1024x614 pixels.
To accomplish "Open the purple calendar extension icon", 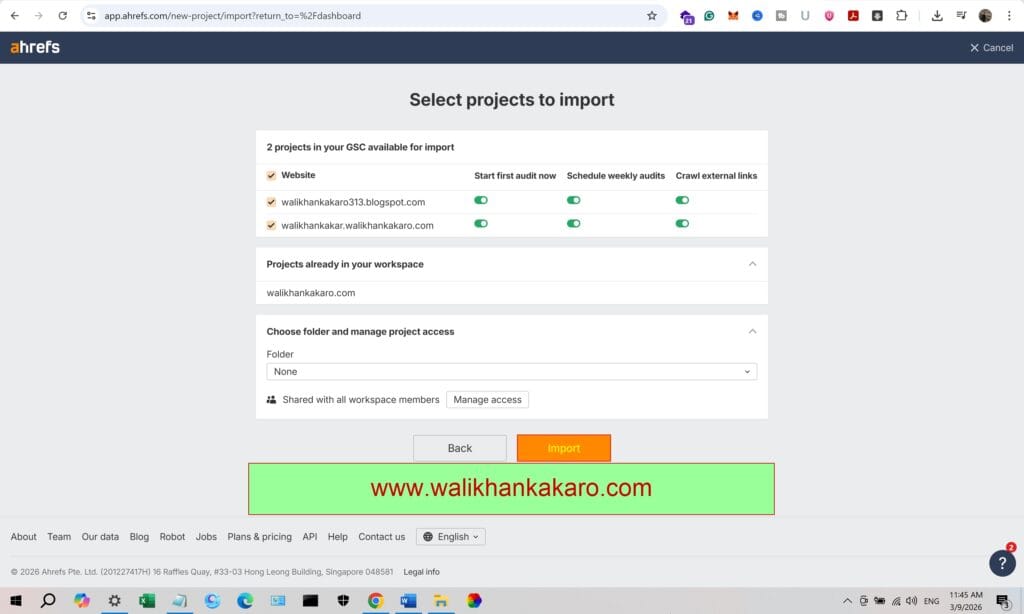I will pyautogui.click(x=686, y=17).
